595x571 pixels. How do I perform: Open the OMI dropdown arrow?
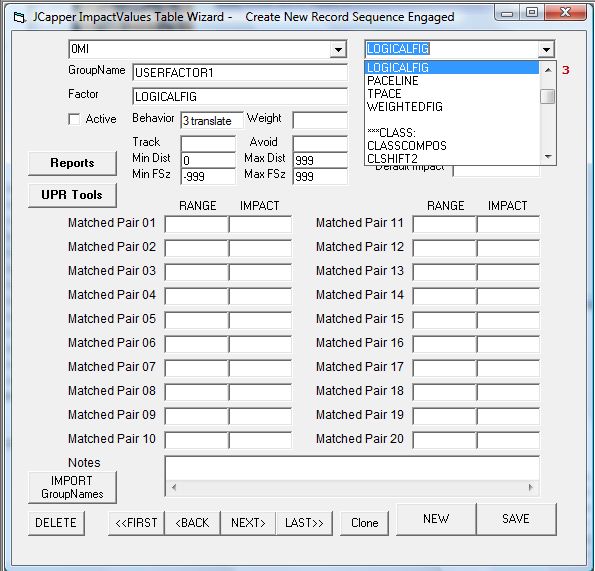coord(338,50)
